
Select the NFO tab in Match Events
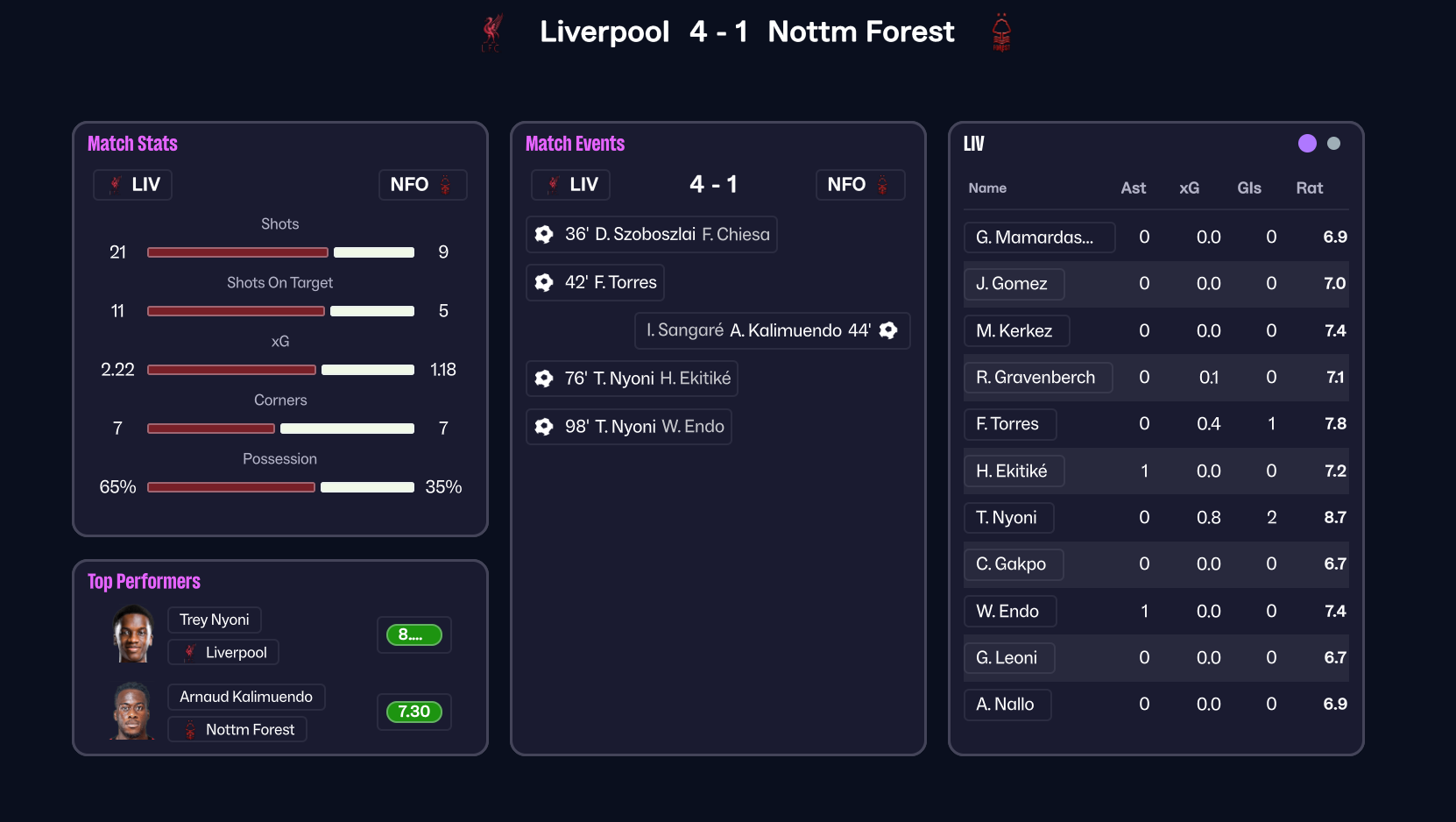click(859, 185)
